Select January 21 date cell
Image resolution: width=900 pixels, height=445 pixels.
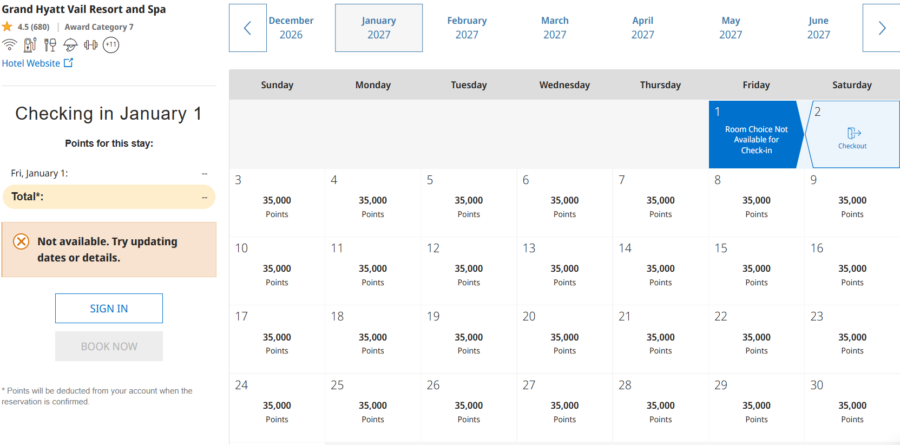tap(660, 339)
